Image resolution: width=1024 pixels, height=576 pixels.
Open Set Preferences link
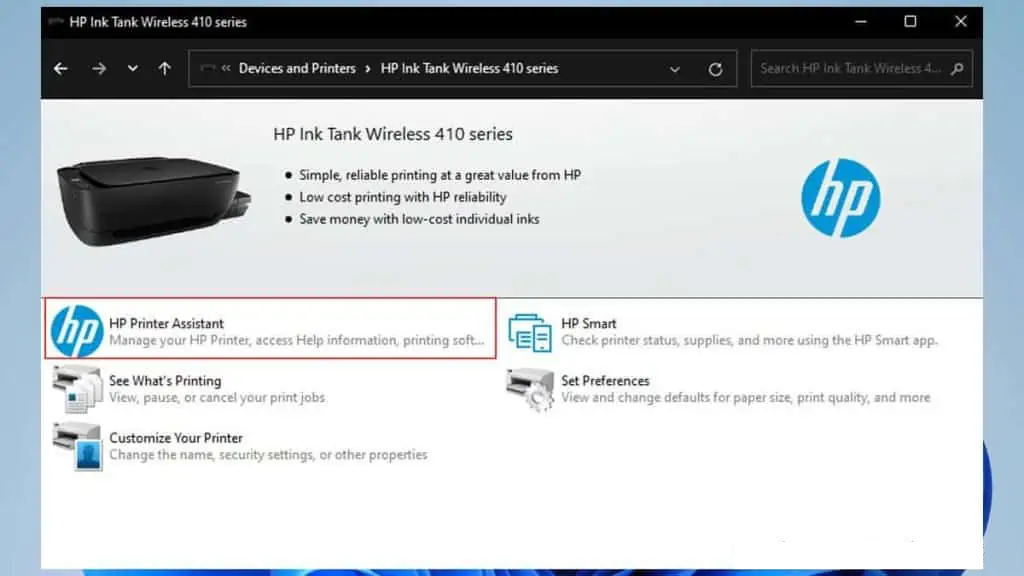pos(605,381)
